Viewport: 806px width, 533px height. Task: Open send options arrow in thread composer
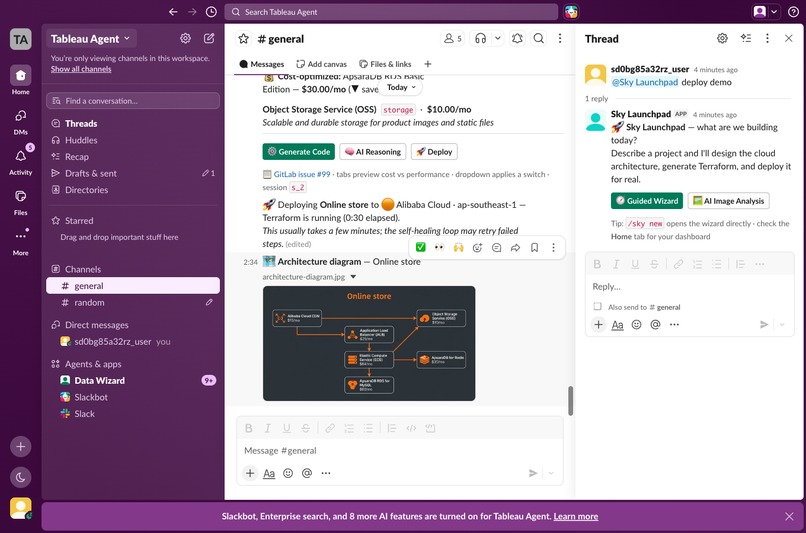782,324
